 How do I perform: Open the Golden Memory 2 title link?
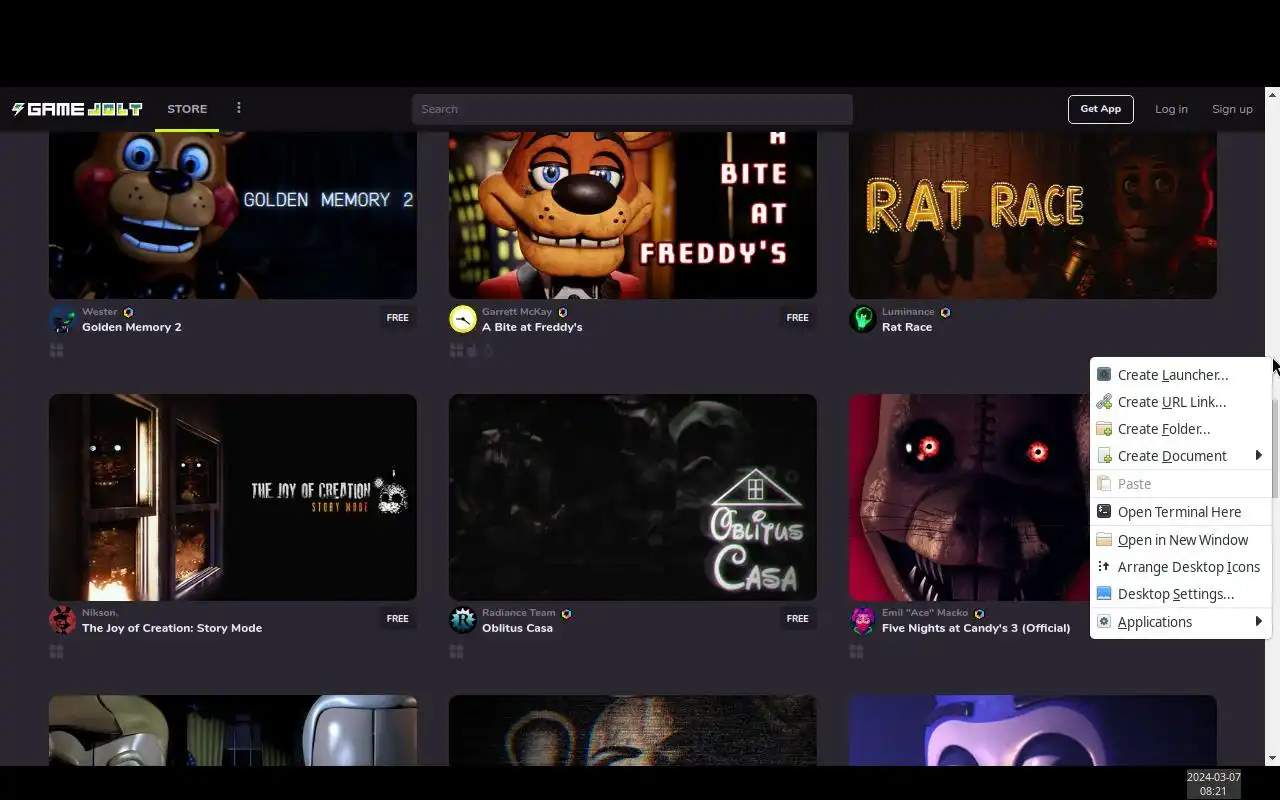(132, 327)
